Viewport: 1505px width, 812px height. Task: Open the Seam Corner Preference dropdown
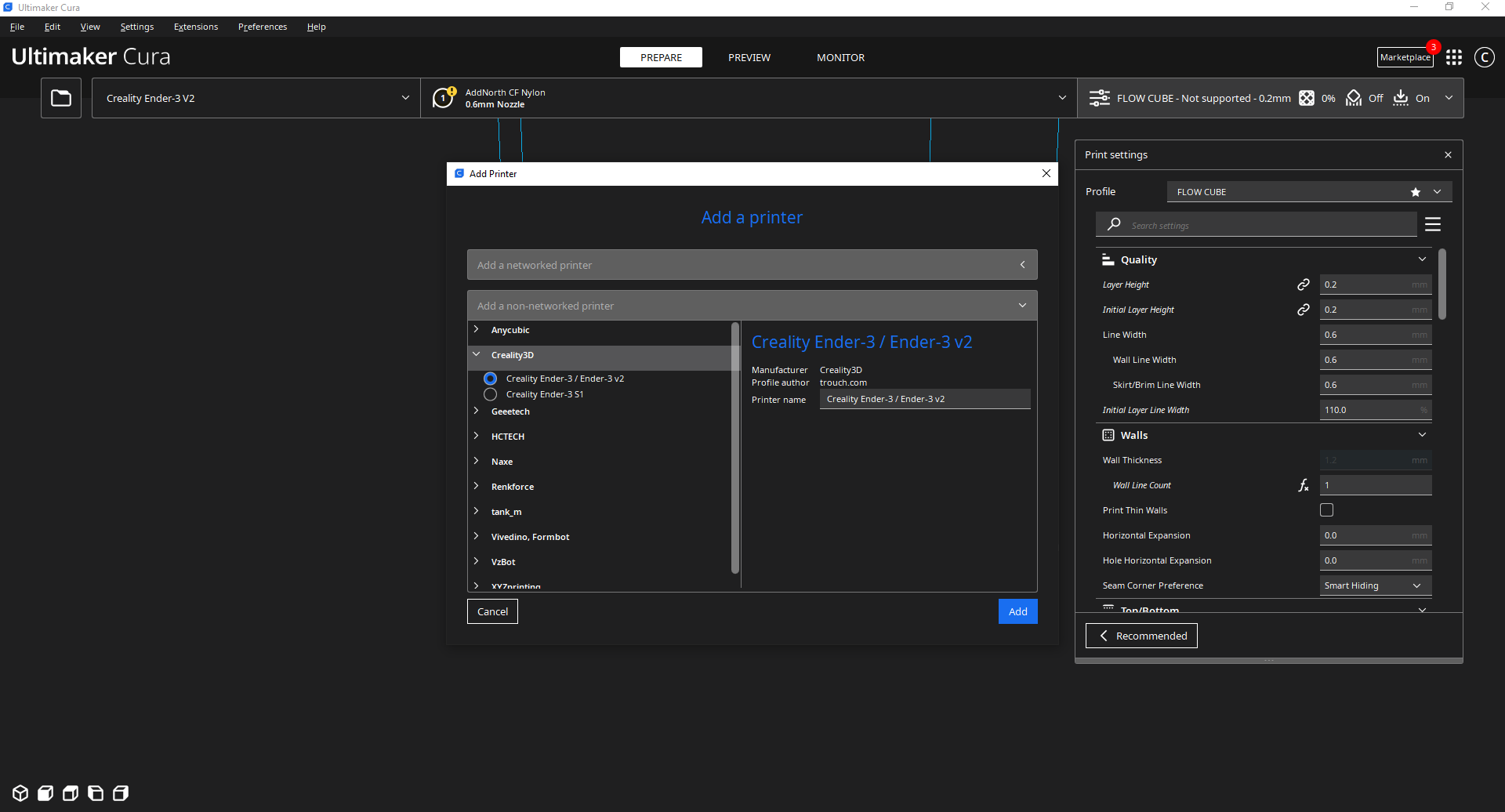1376,585
